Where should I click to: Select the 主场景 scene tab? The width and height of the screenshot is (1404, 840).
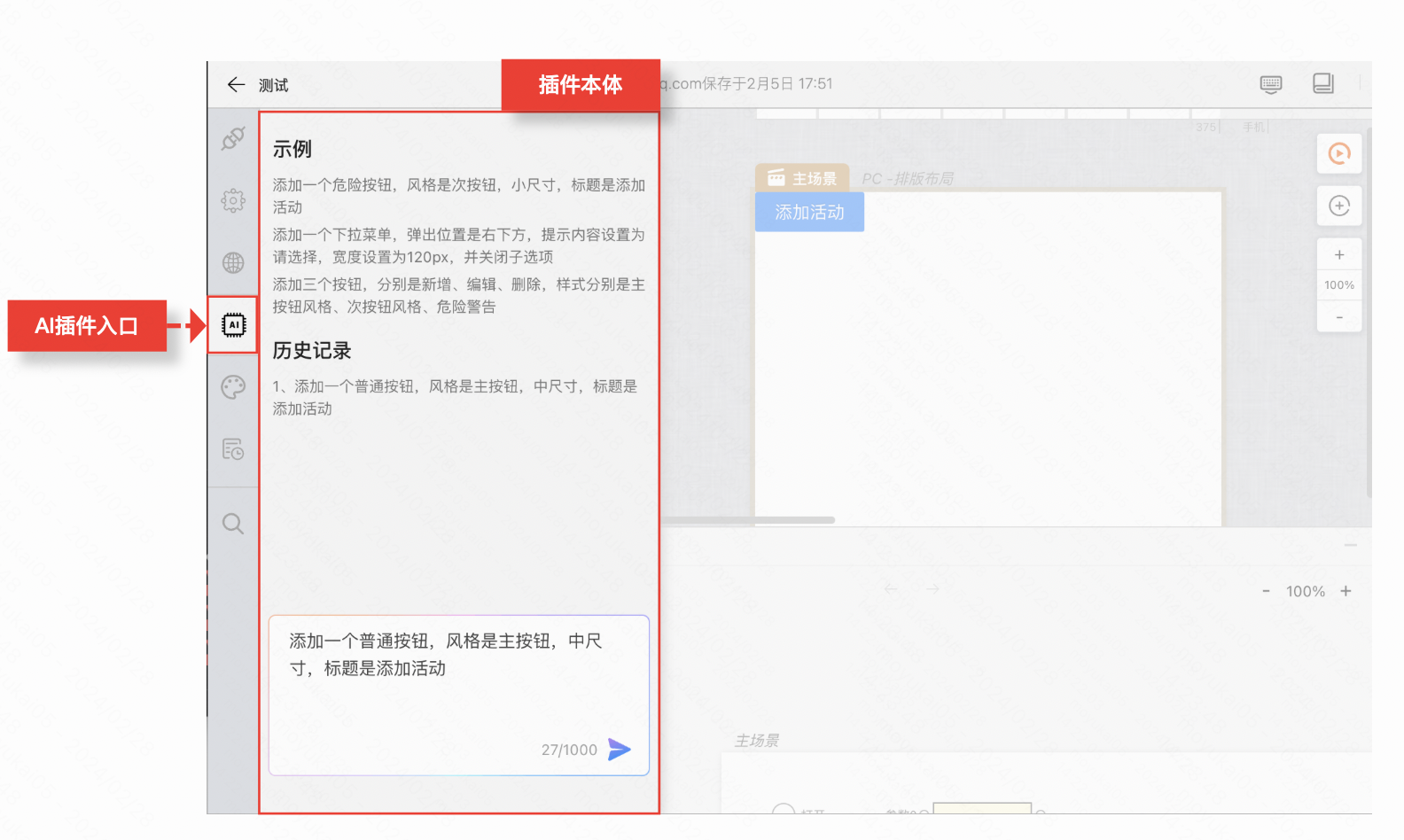802,178
